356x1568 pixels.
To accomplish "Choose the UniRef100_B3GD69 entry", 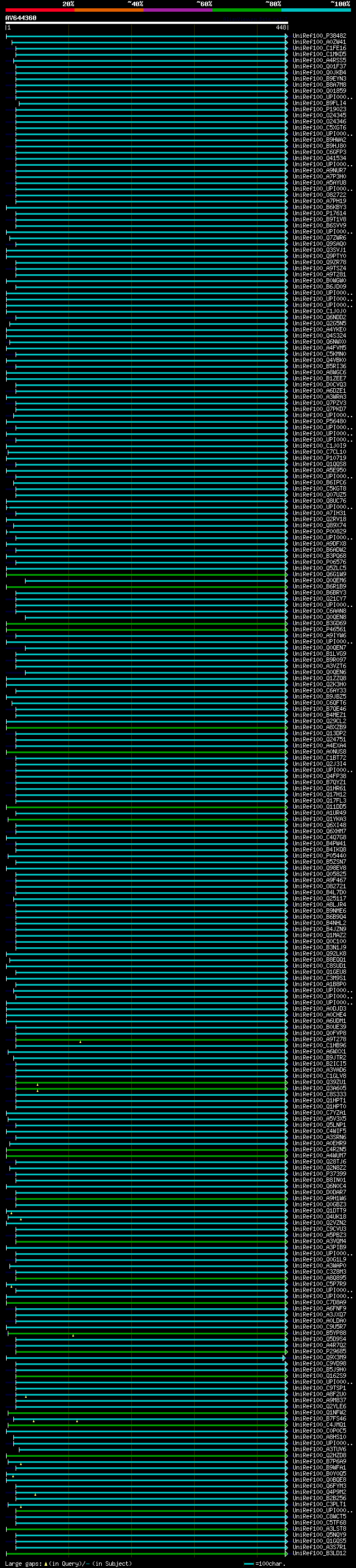I will click(319, 624).
